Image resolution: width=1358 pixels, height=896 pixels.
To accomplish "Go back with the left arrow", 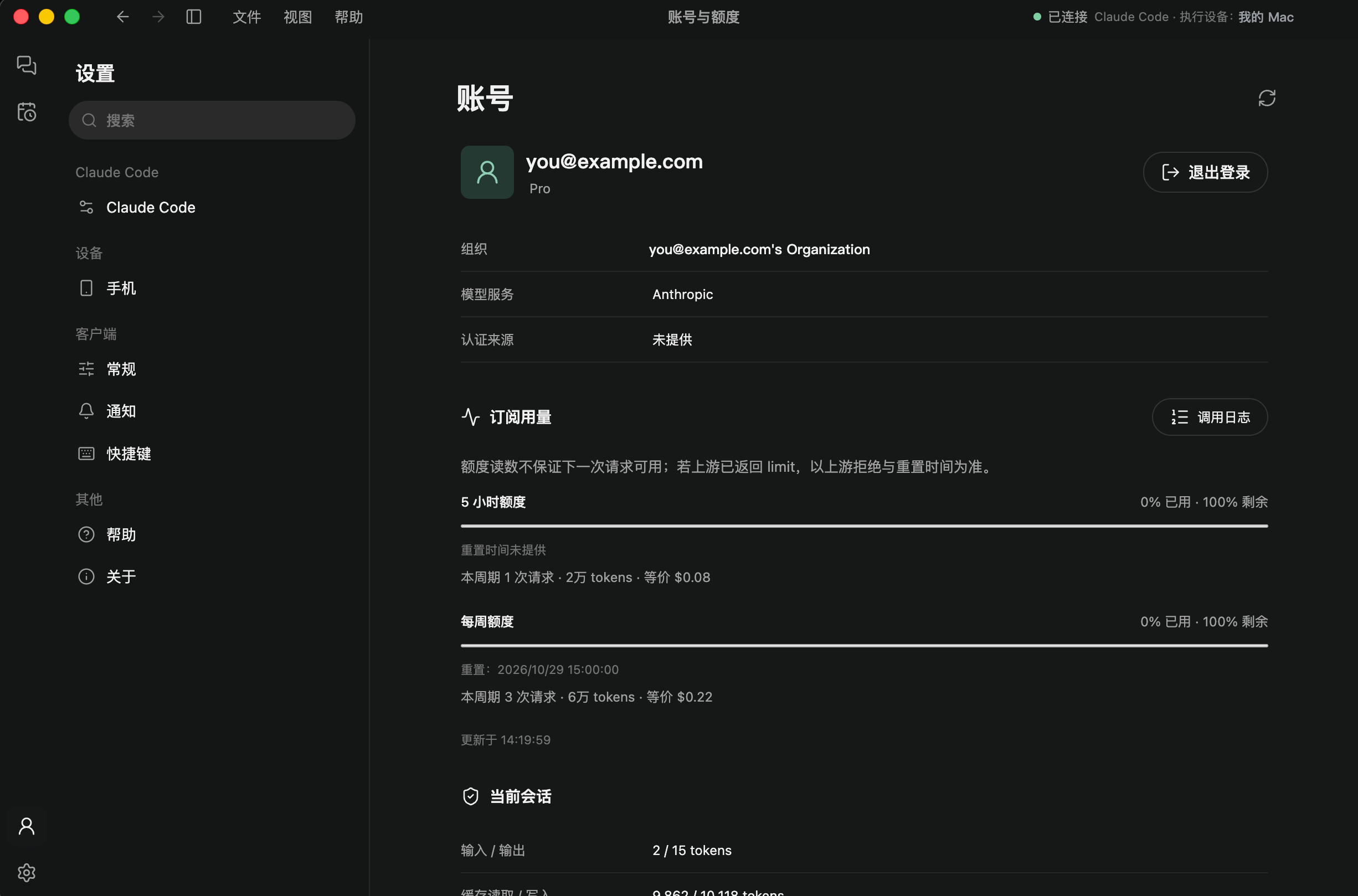I will coord(123,17).
